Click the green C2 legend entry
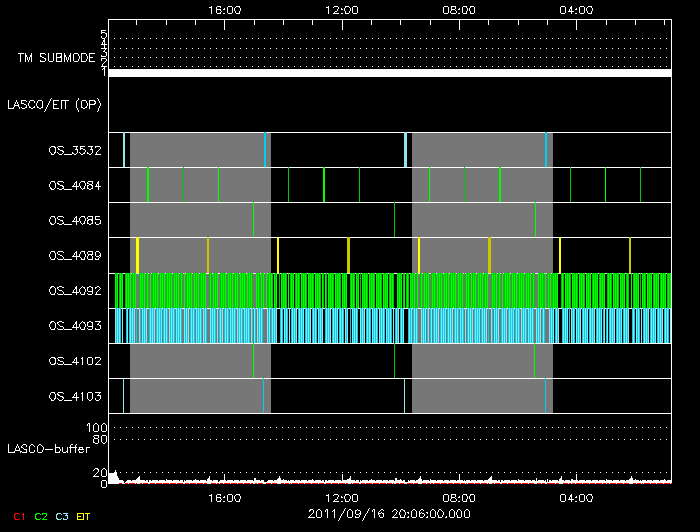The height and width of the screenshot is (532, 700). click(x=40, y=515)
